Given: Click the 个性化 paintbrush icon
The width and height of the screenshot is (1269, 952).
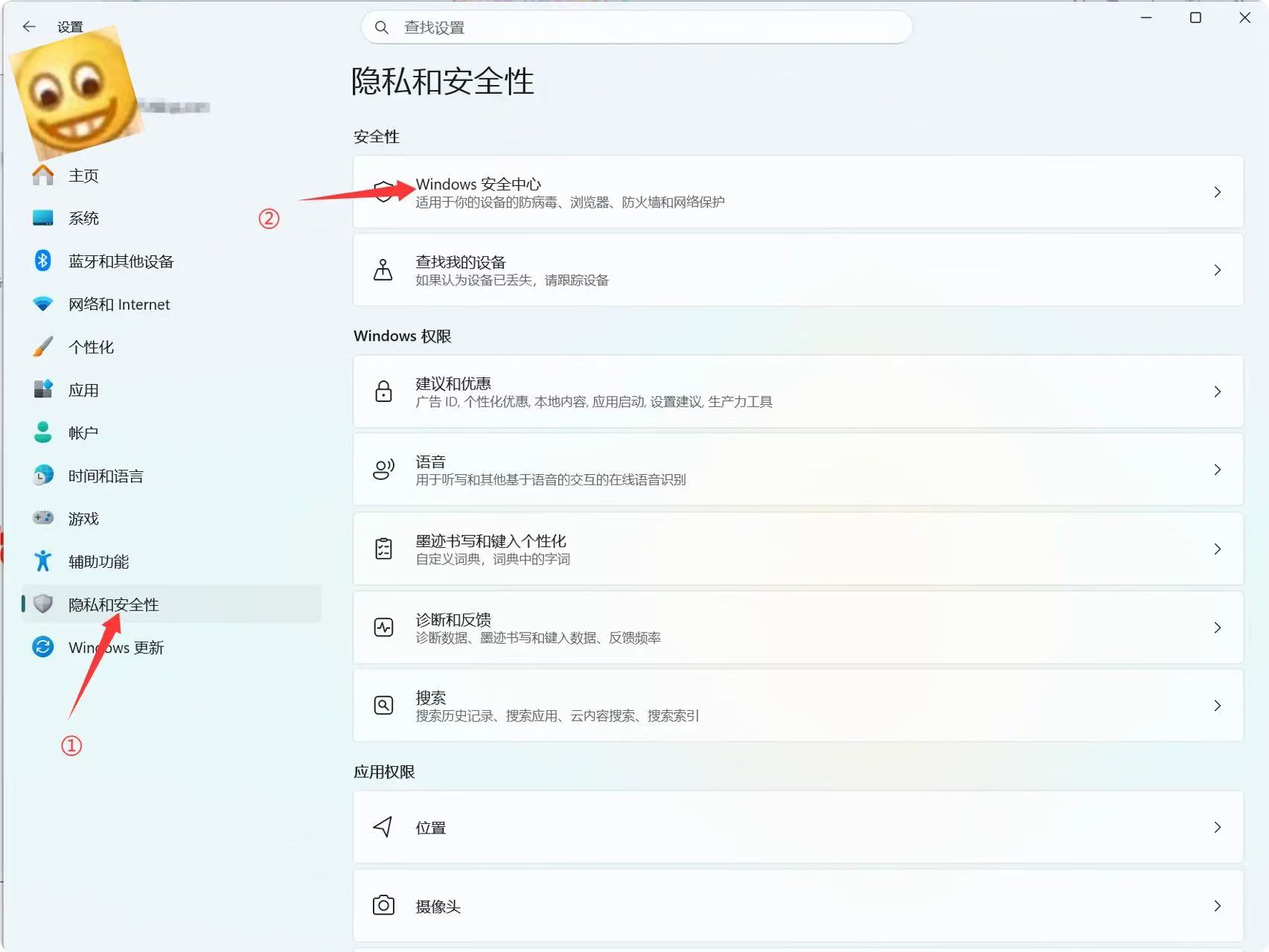Looking at the screenshot, I should [43, 346].
